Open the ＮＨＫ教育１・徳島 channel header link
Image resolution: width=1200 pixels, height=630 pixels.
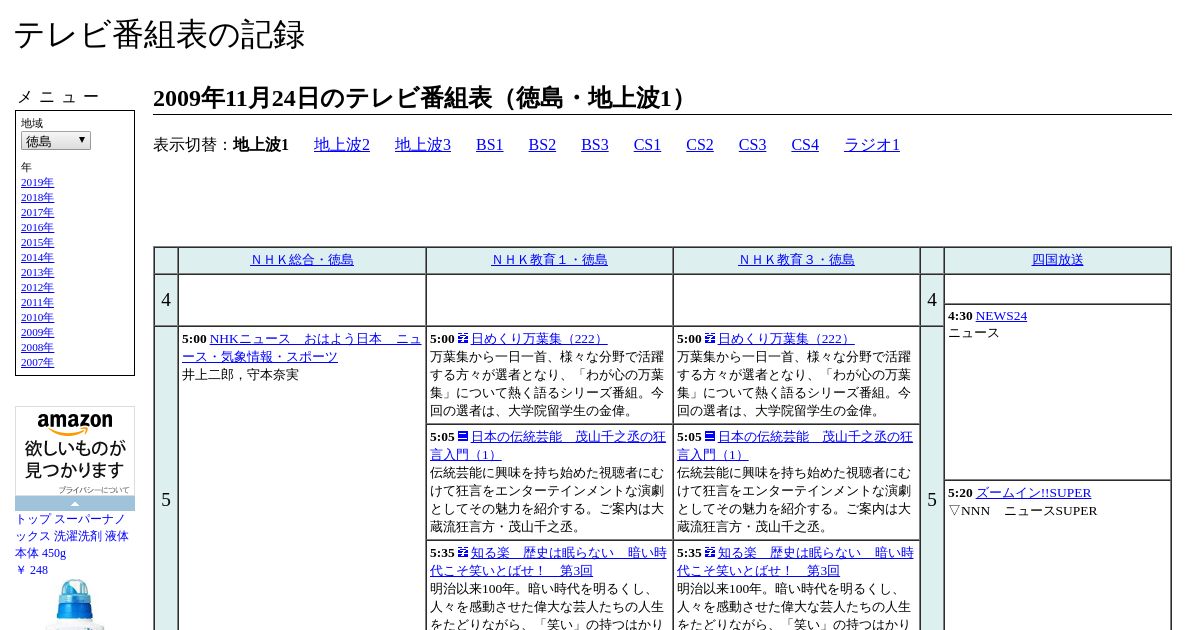coord(549,260)
